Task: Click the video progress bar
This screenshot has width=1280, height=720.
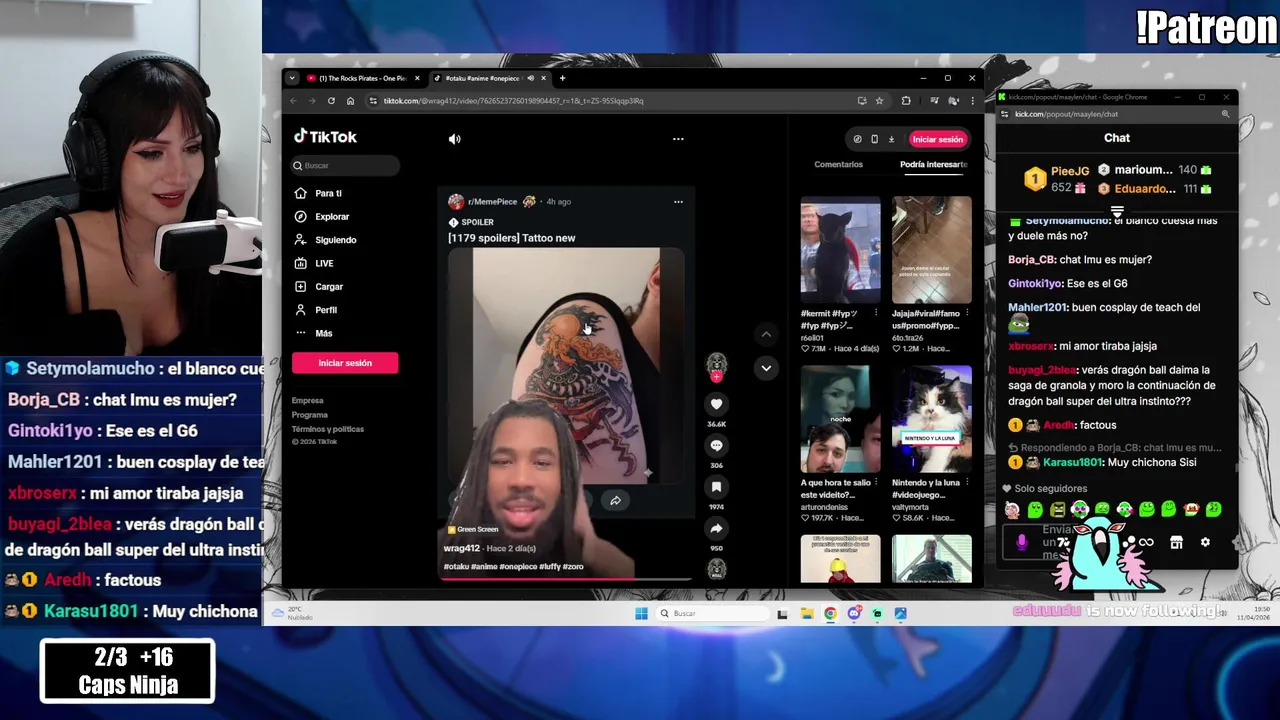Action: pyautogui.click(x=568, y=578)
